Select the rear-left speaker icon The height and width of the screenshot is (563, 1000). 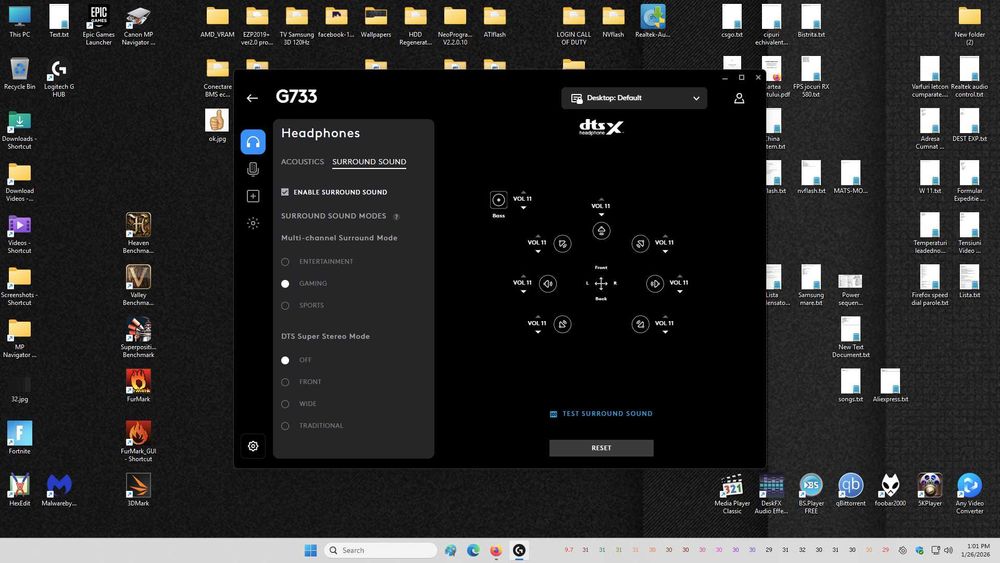(562, 325)
